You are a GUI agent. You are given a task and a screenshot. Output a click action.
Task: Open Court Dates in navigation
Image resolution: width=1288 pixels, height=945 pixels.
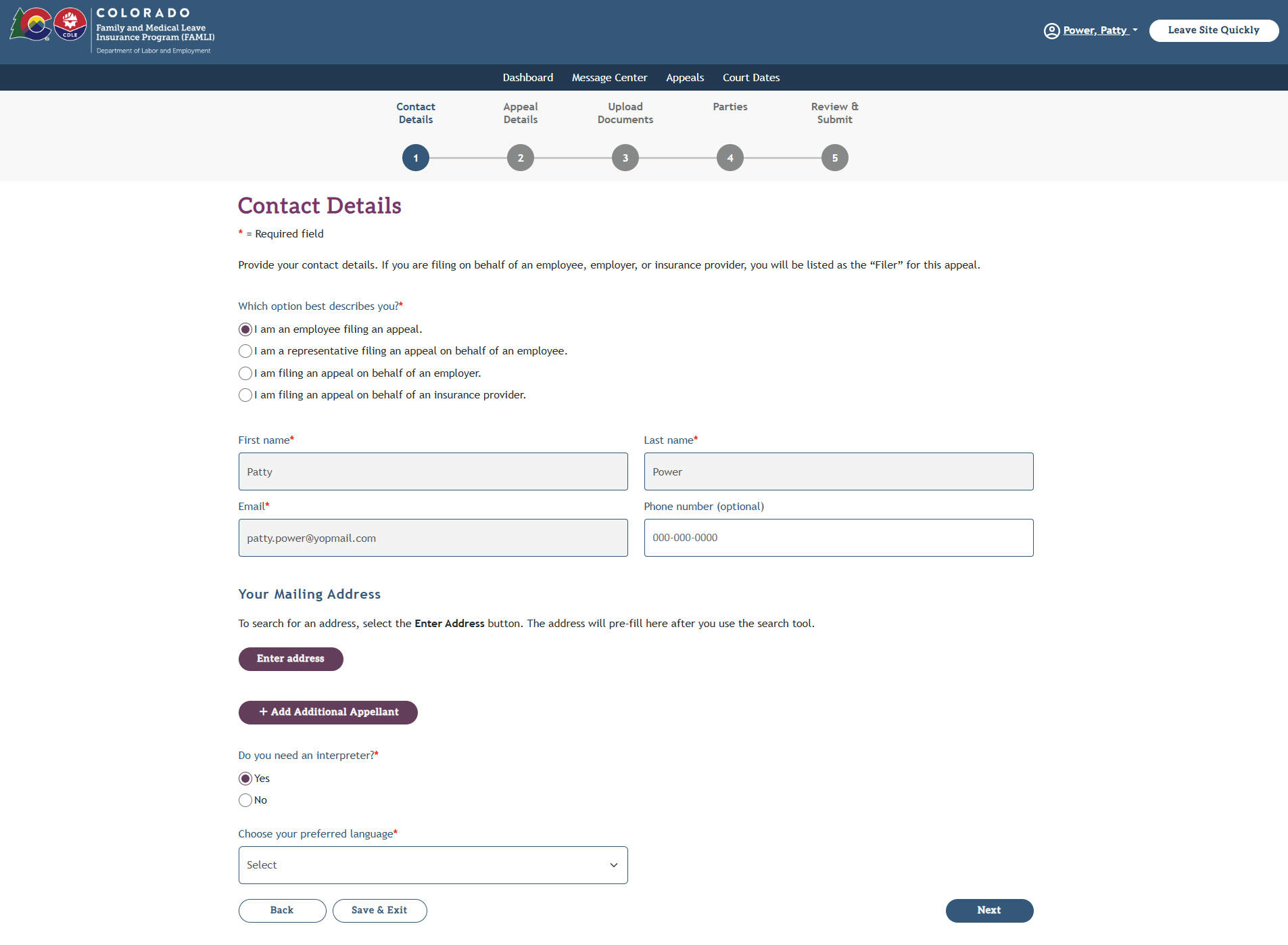click(751, 78)
